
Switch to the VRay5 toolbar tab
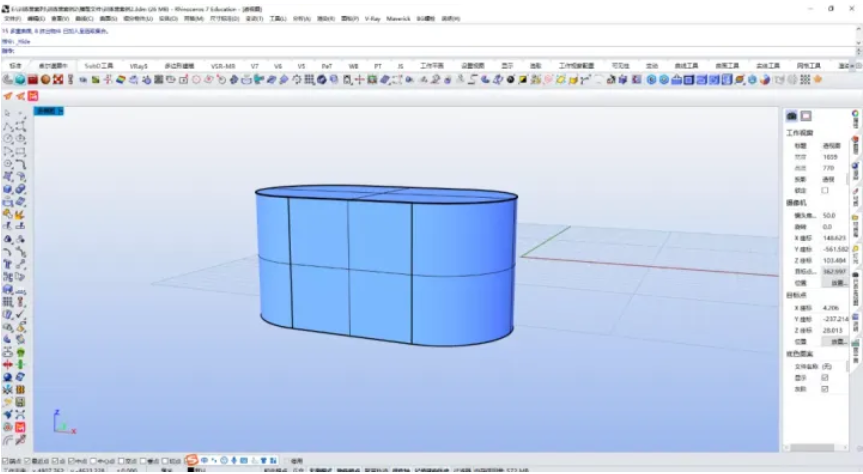pyautogui.click(x=139, y=66)
